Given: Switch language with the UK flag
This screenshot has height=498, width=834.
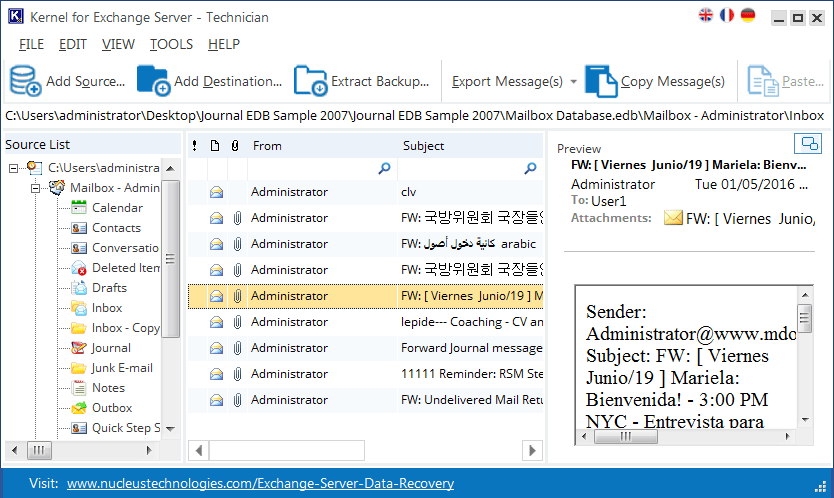Looking at the screenshot, I should click(706, 15).
